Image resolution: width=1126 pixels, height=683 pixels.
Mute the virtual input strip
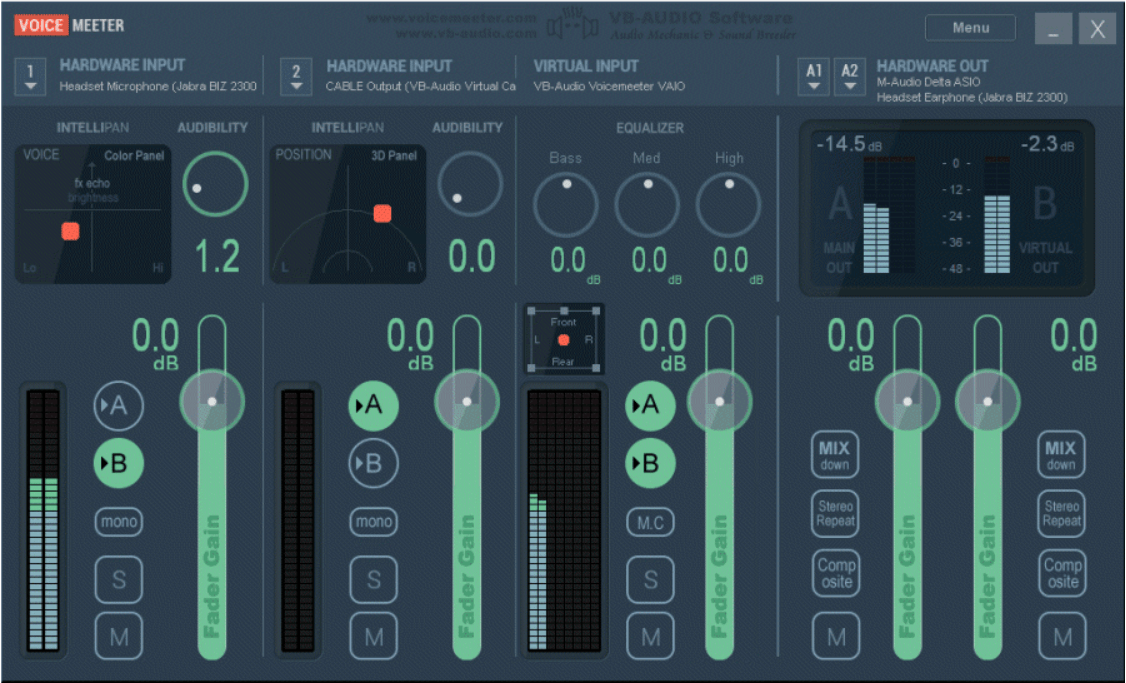click(x=650, y=636)
